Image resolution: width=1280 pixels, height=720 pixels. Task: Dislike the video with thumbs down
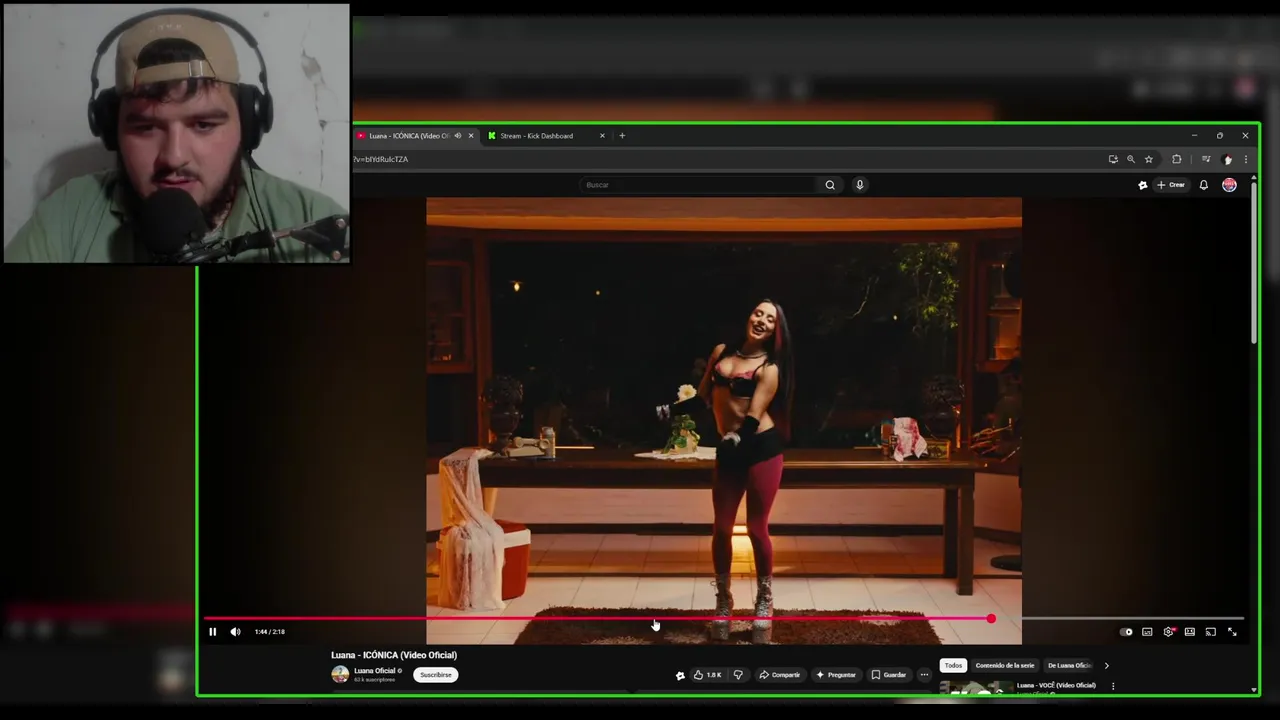738,675
